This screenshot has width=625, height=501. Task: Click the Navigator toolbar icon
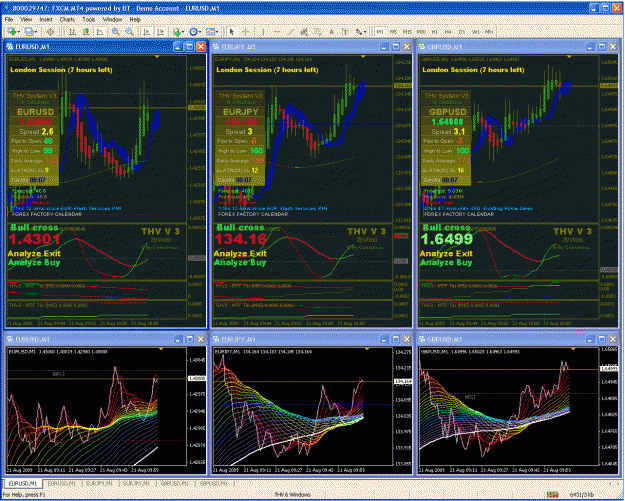click(50, 32)
